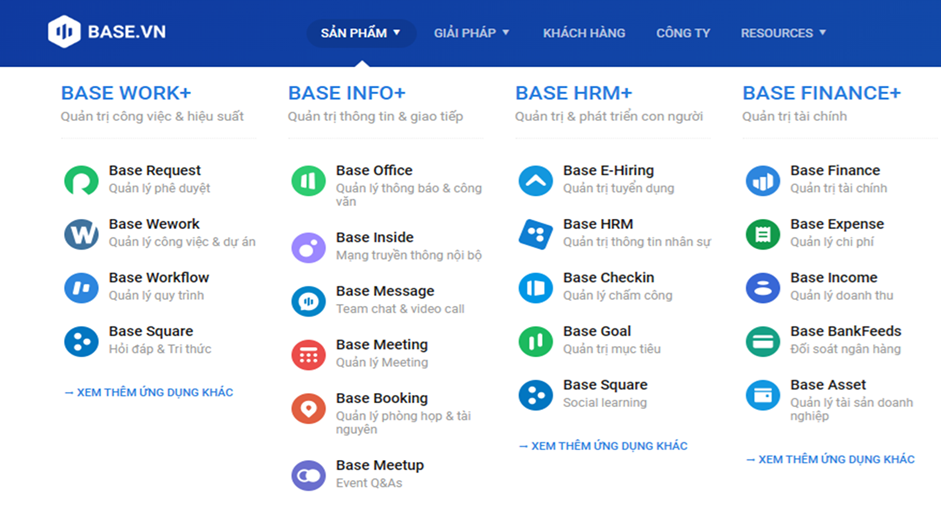Click the Base Goal green icon
This screenshot has width=941, height=522.
click(536, 341)
